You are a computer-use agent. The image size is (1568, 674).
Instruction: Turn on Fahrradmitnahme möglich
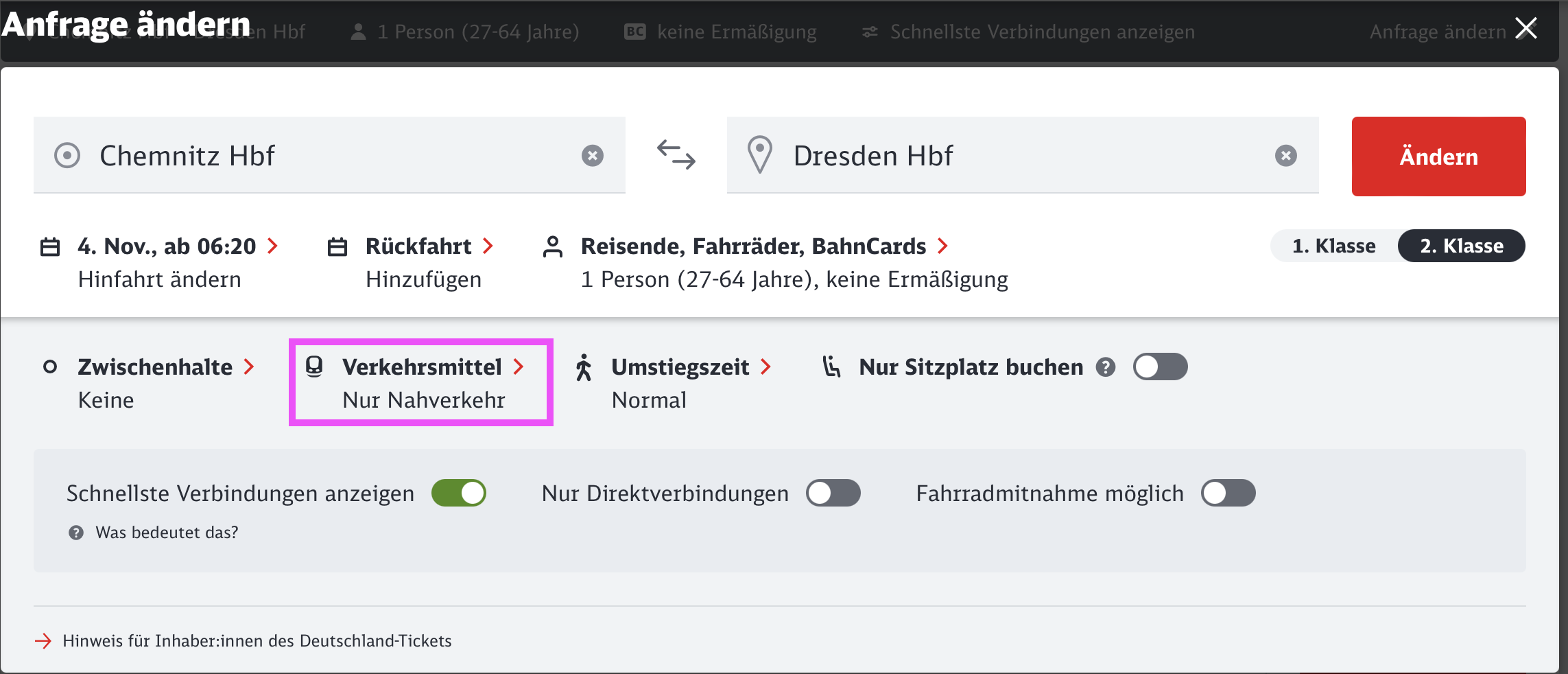tap(1228, 493)
